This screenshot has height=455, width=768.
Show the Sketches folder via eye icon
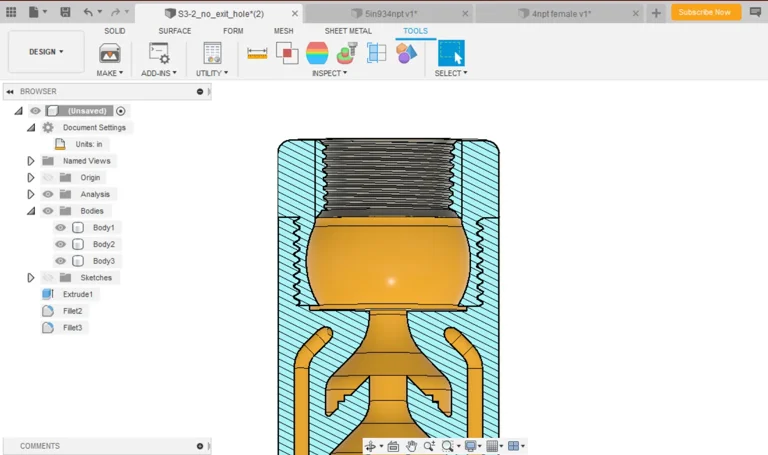48,278
